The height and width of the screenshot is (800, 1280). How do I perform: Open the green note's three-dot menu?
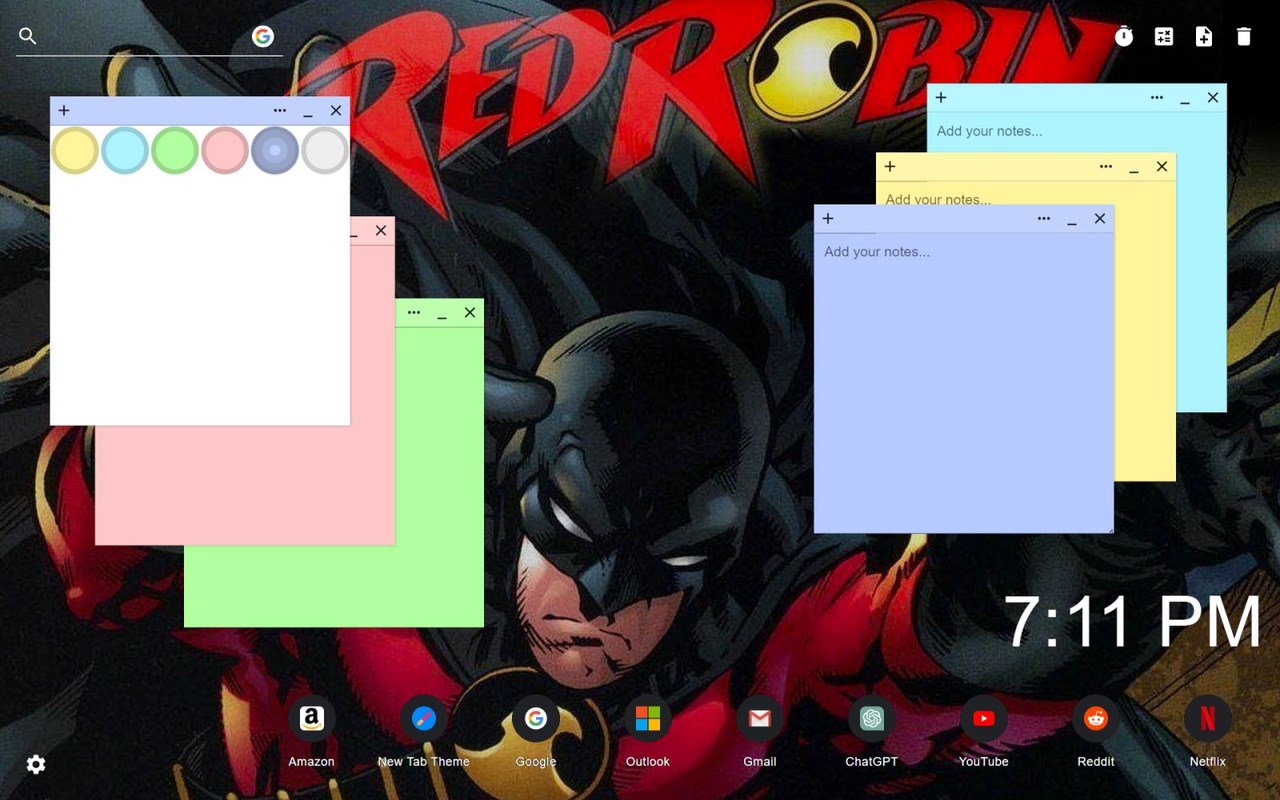click(x=414, y=313)
